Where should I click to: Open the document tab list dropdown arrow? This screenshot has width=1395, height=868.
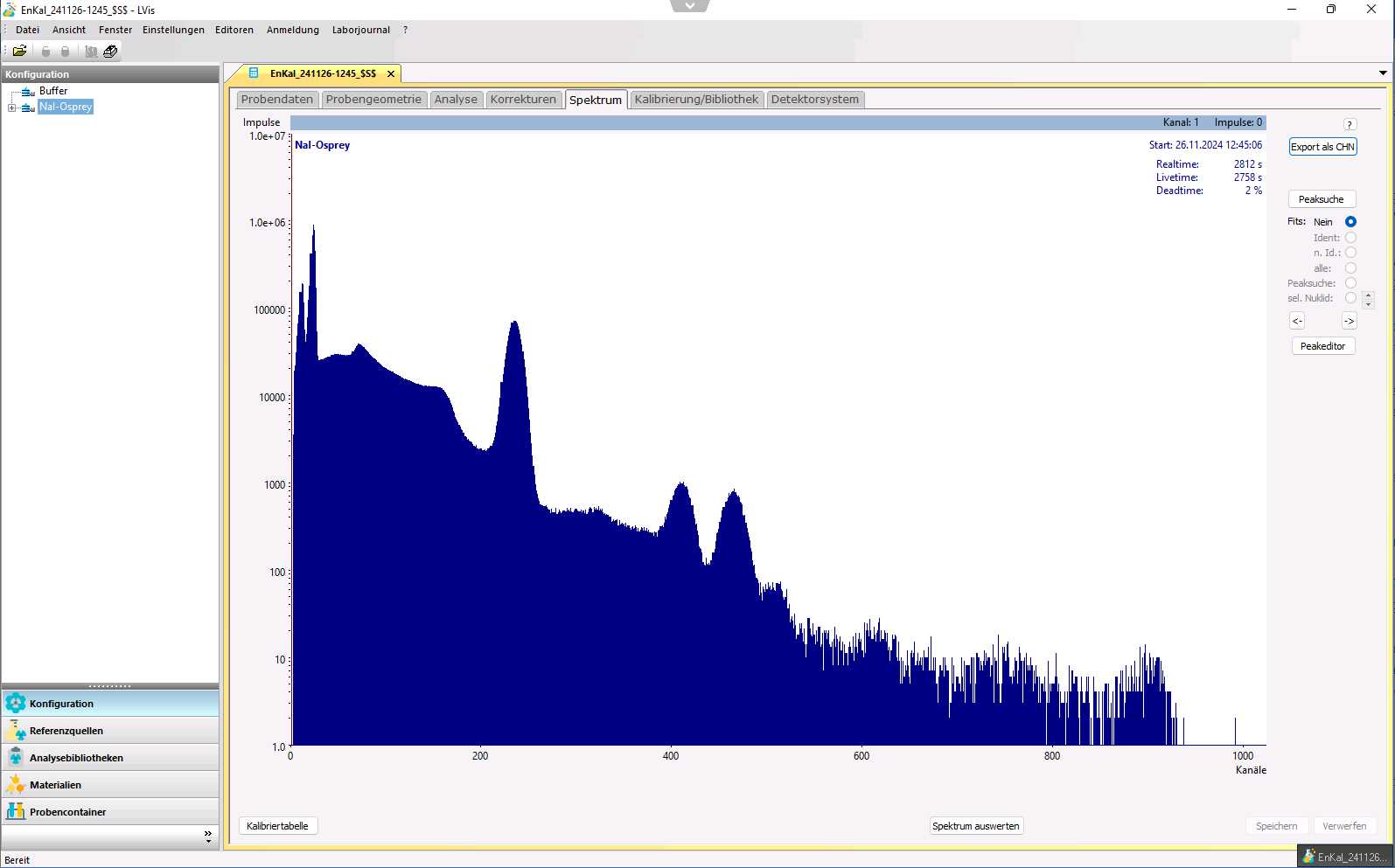1383,73
